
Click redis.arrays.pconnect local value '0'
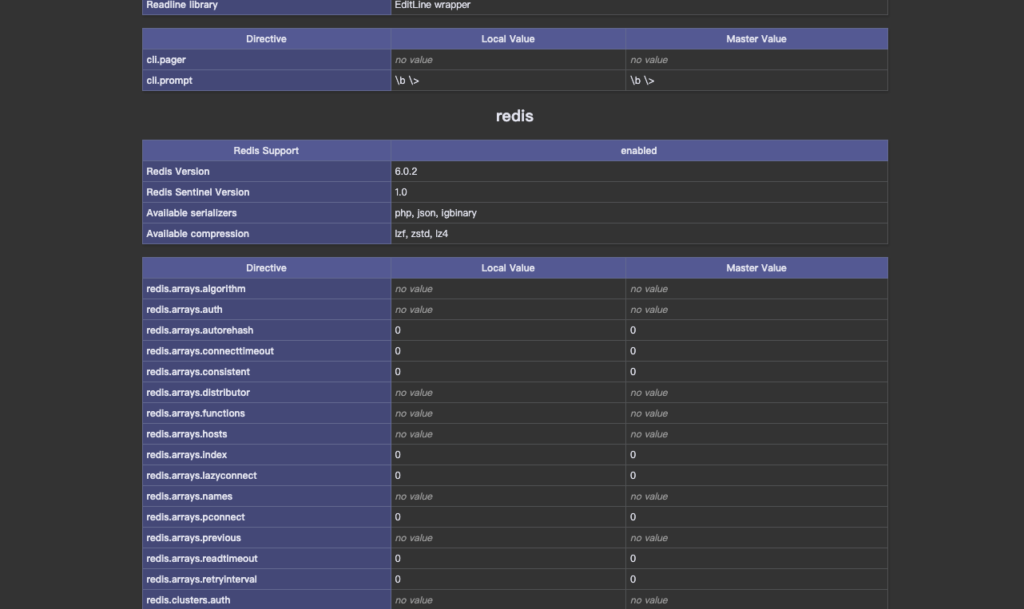click(x=398, y=518)
